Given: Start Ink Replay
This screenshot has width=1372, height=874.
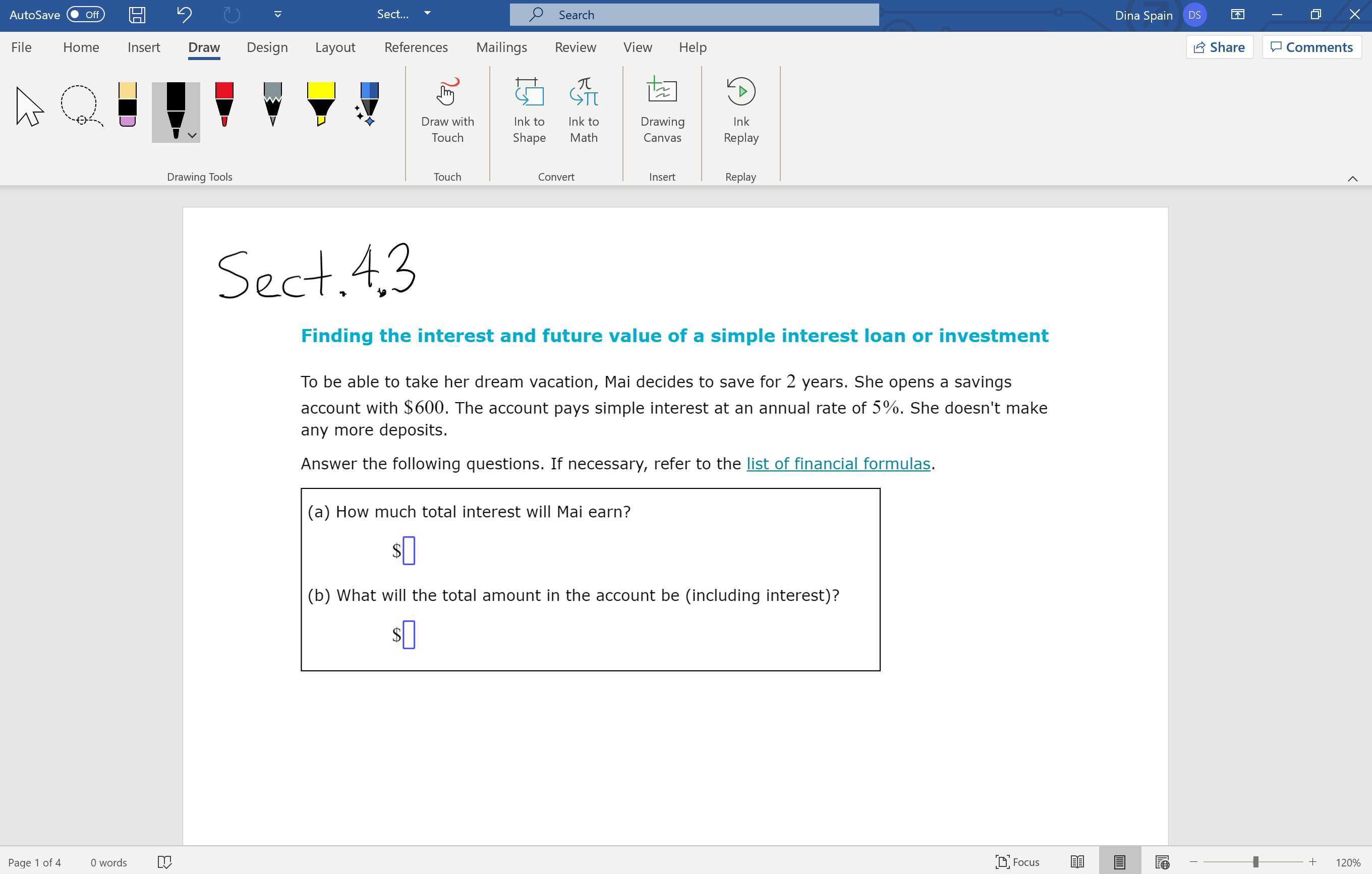Looking at the screenshot, I should coord(740,110).
